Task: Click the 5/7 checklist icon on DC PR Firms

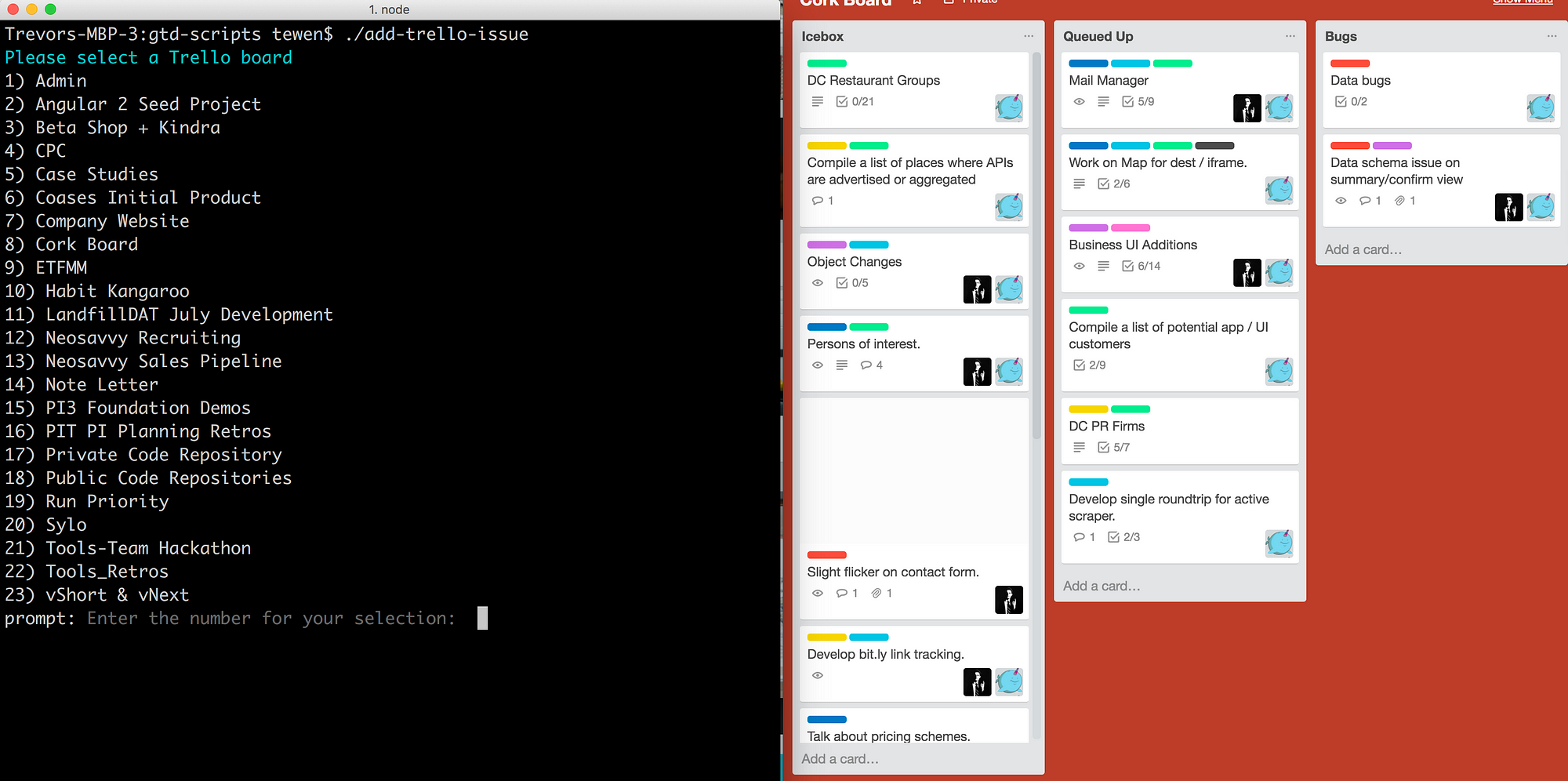Action: pos(1104,448)
